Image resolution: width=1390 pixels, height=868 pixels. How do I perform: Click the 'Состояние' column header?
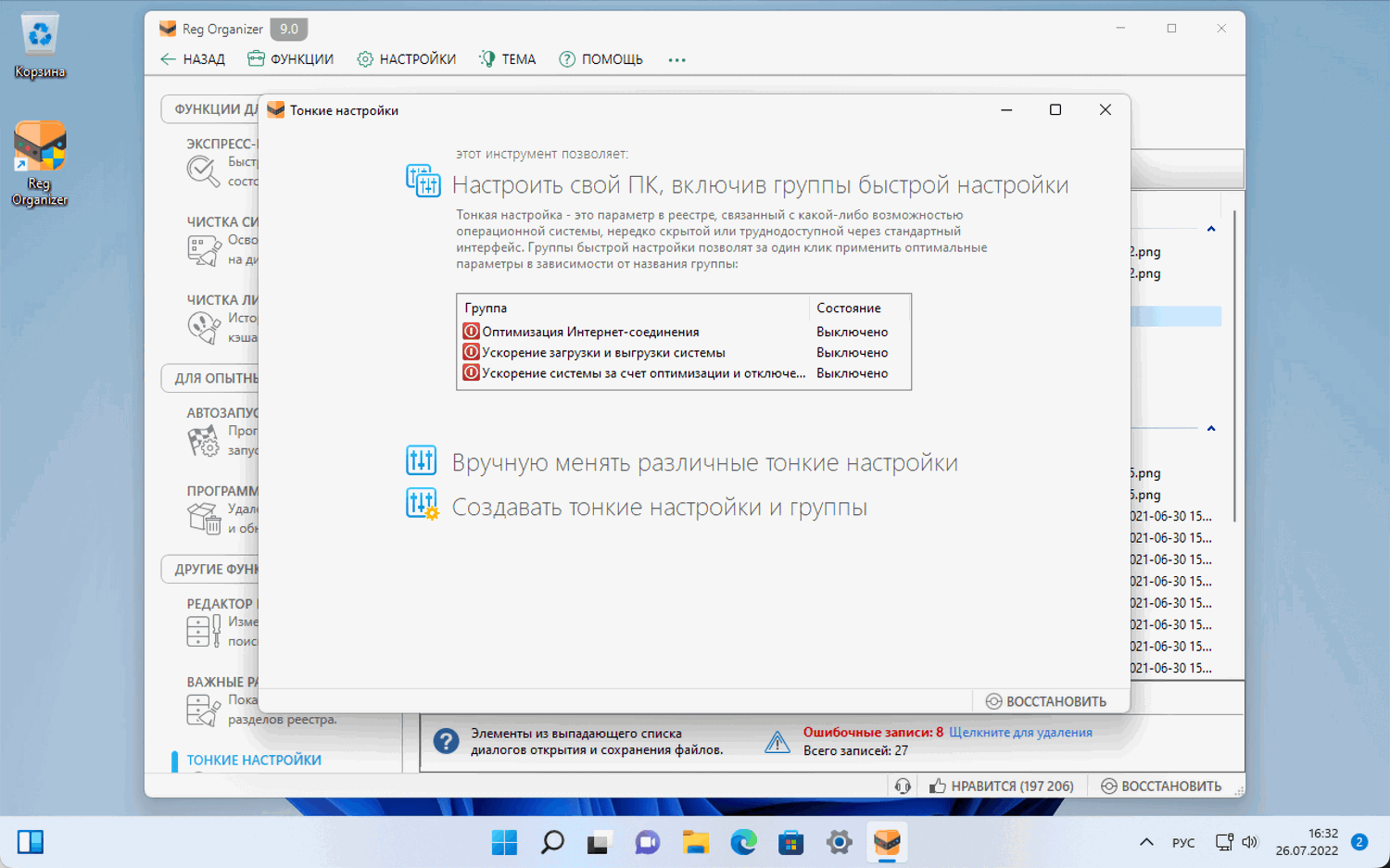[x=860, y=308]
